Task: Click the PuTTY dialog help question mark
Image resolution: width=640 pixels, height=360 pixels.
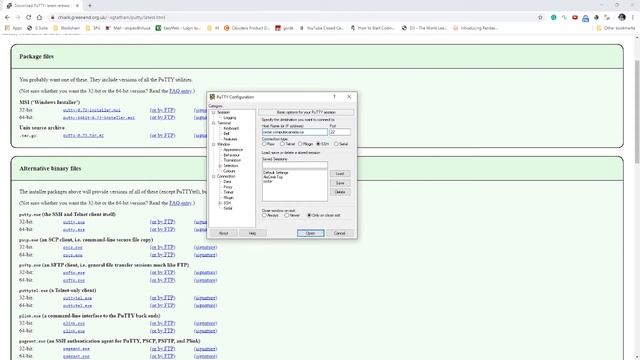Action: 334,97
